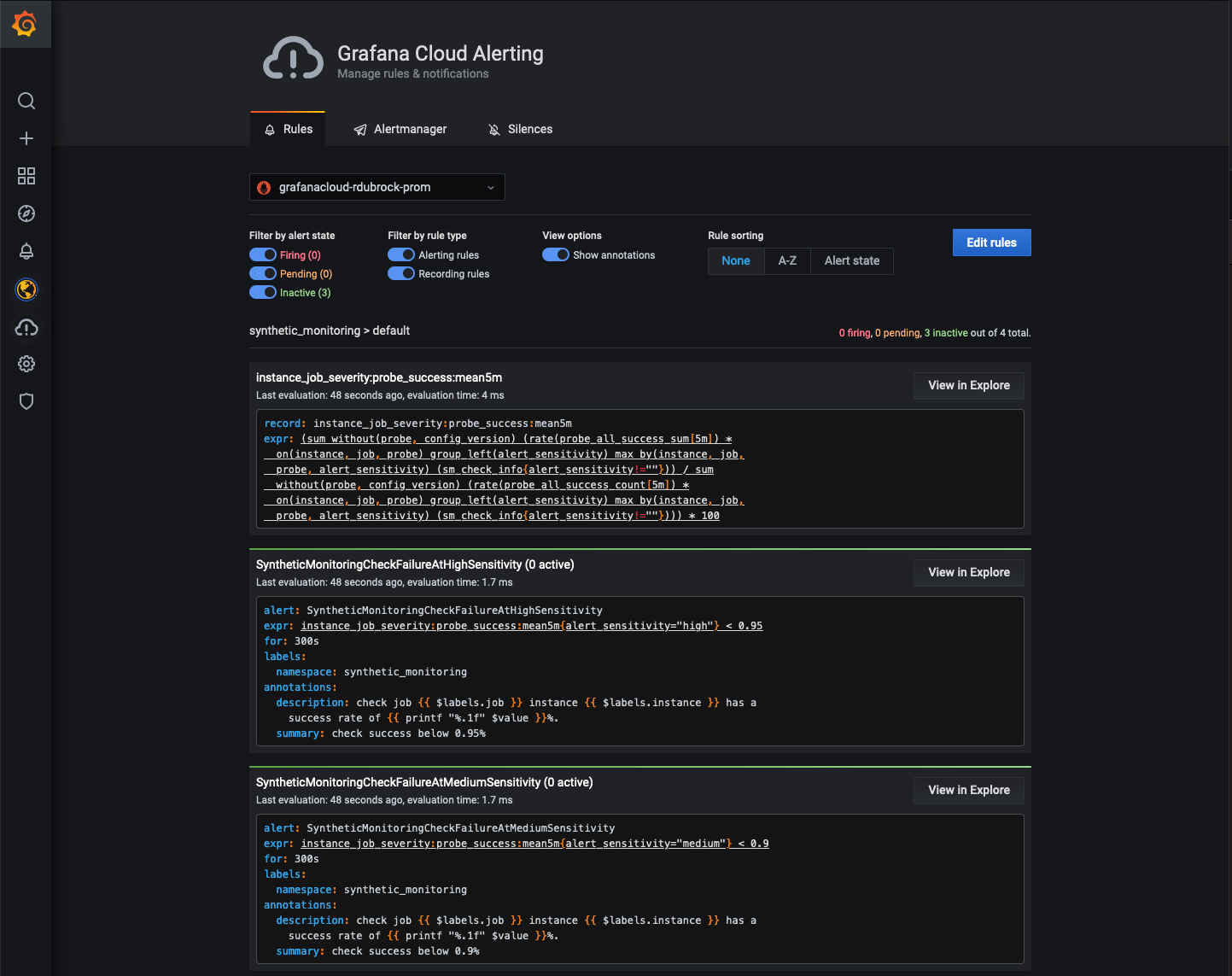The width and height of the screenshot is (1232, 976).
Task: Switch to the Rules tab
Action: (x=288, y=129)
